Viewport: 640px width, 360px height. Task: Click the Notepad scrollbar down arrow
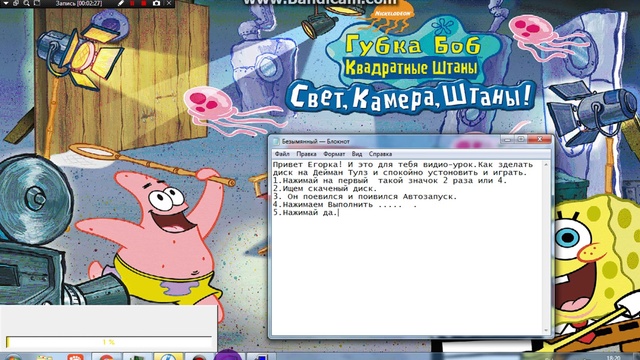(x=546, y=330)
